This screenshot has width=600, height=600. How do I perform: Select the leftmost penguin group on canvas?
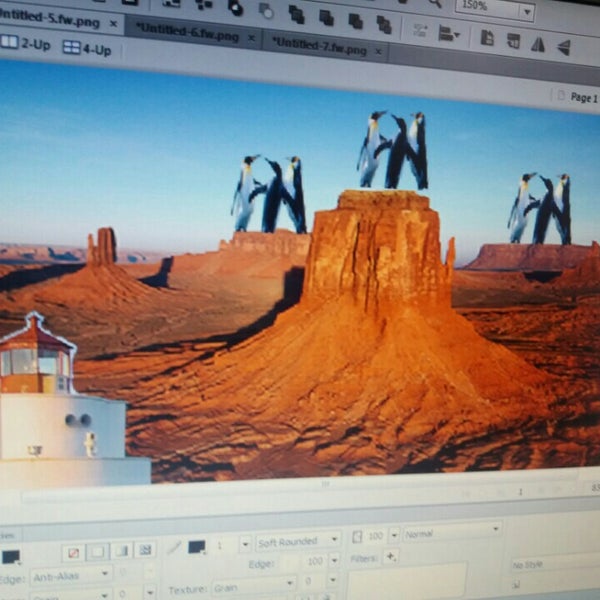269,194
